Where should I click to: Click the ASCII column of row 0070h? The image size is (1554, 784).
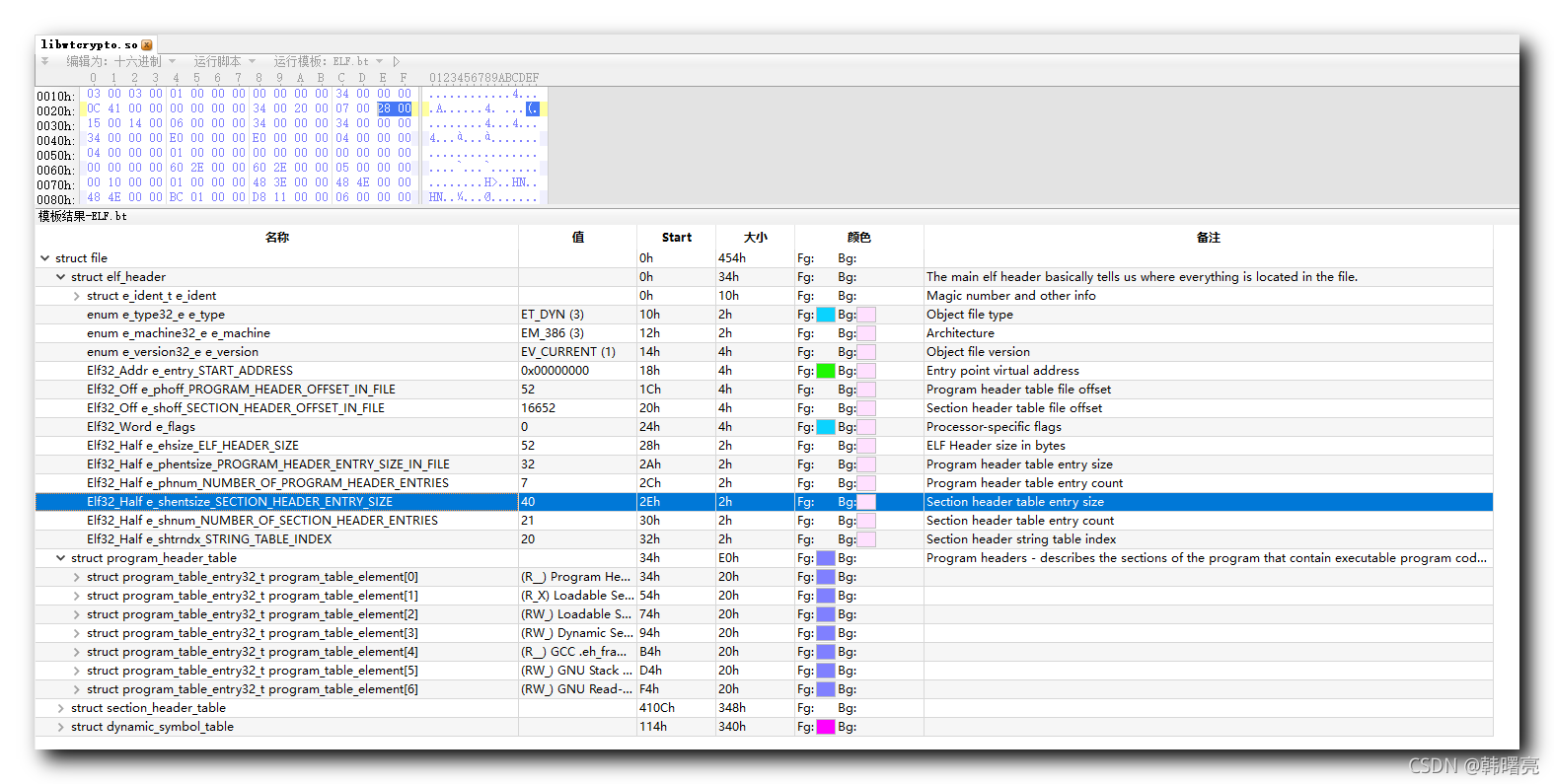coord(483,182)
